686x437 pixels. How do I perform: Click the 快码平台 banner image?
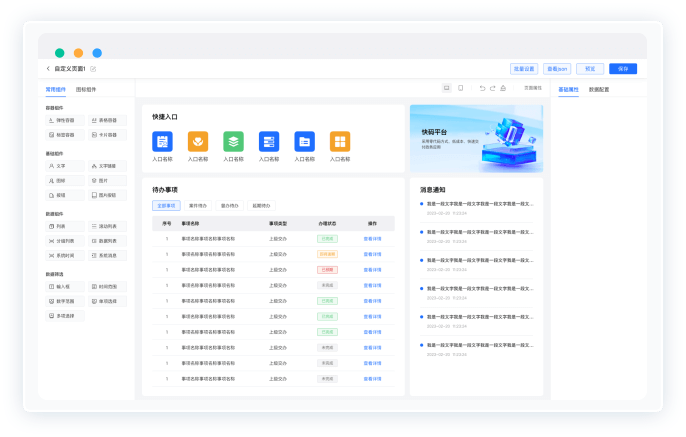(x=476, y=139)
